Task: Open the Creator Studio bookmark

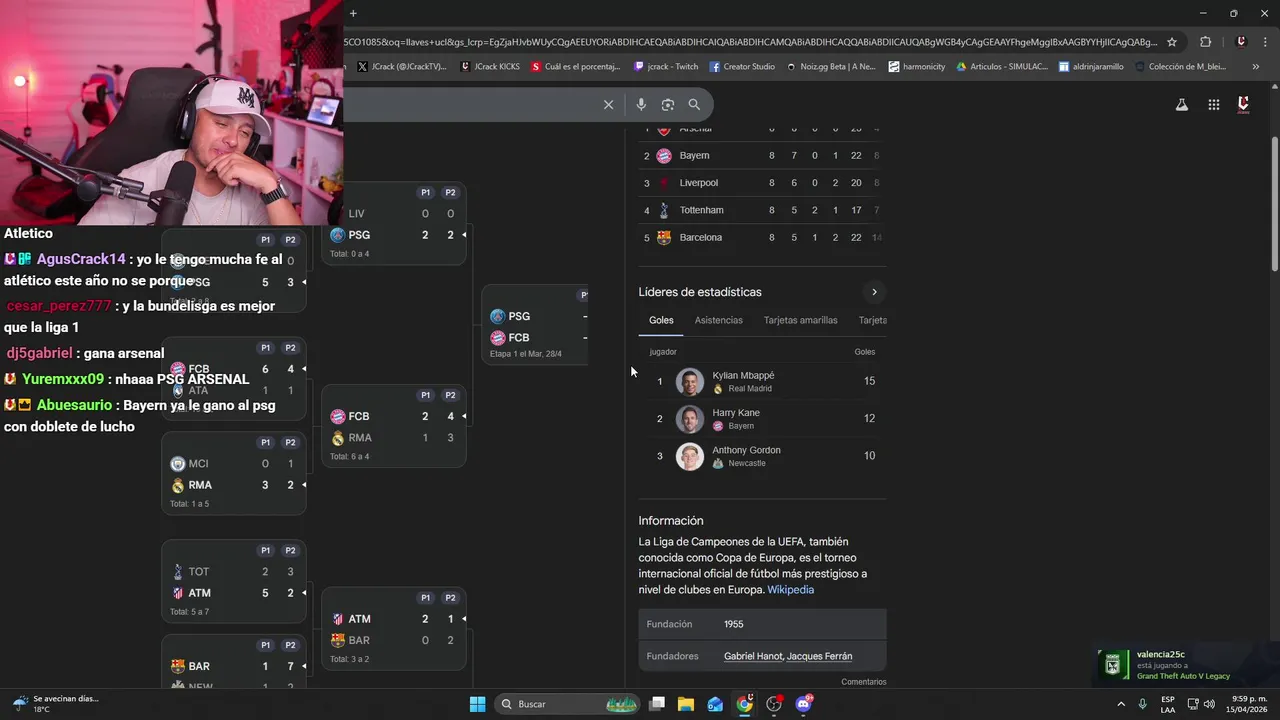Action: click(x=742, y=67)
